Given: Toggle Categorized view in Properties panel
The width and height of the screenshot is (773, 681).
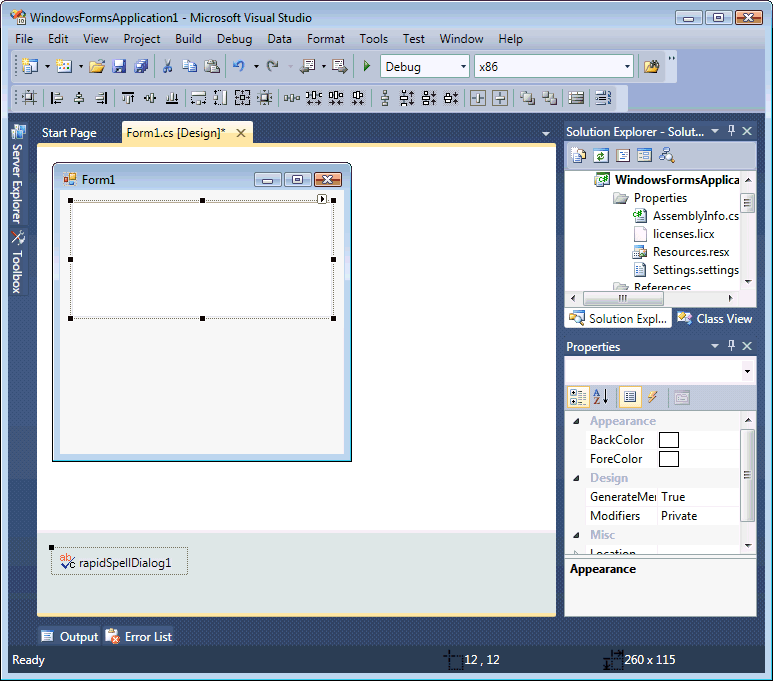Looking at the screenshot, I should 578,396.
